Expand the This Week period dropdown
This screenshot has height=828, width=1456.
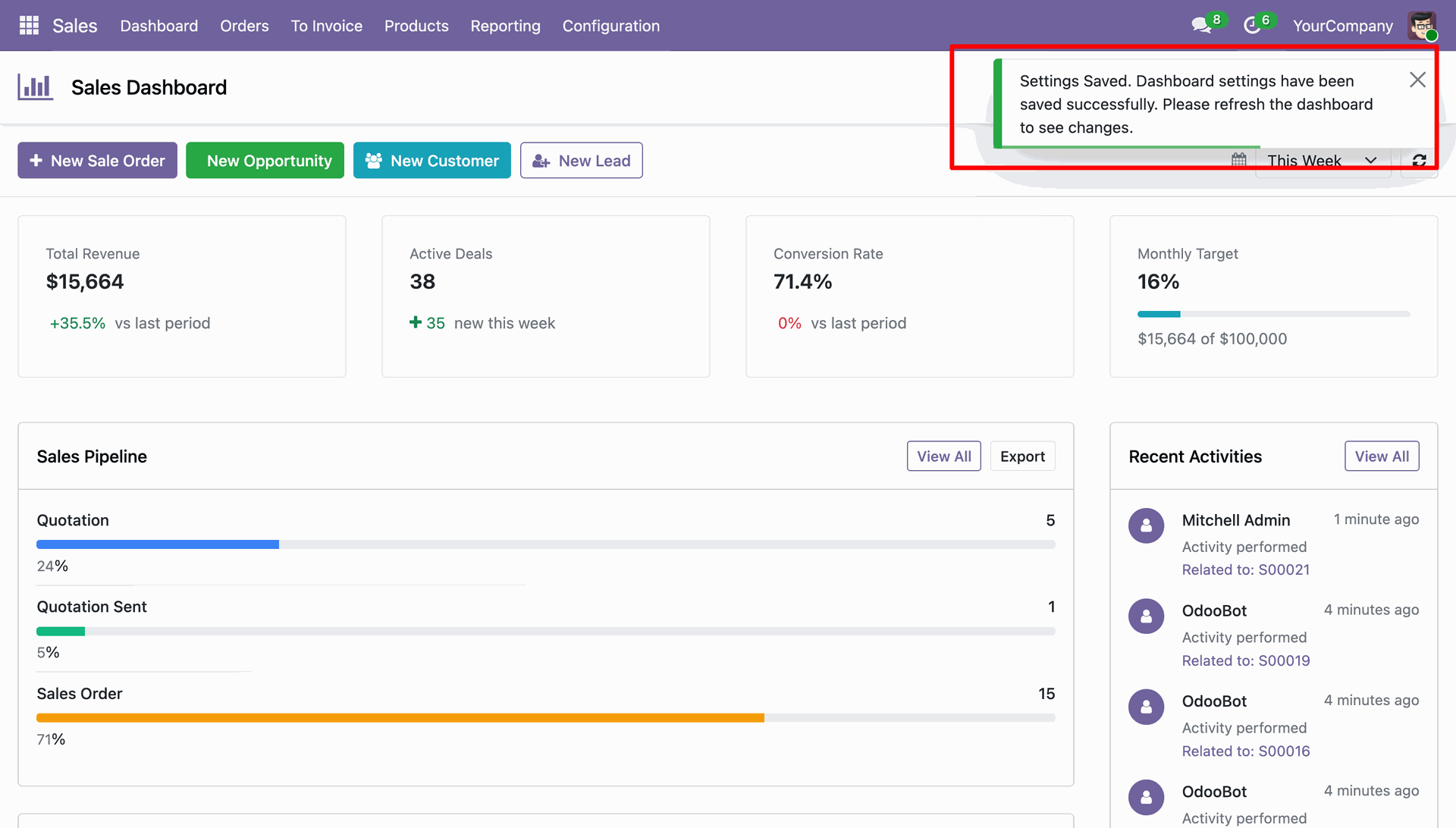point(1323,161)
